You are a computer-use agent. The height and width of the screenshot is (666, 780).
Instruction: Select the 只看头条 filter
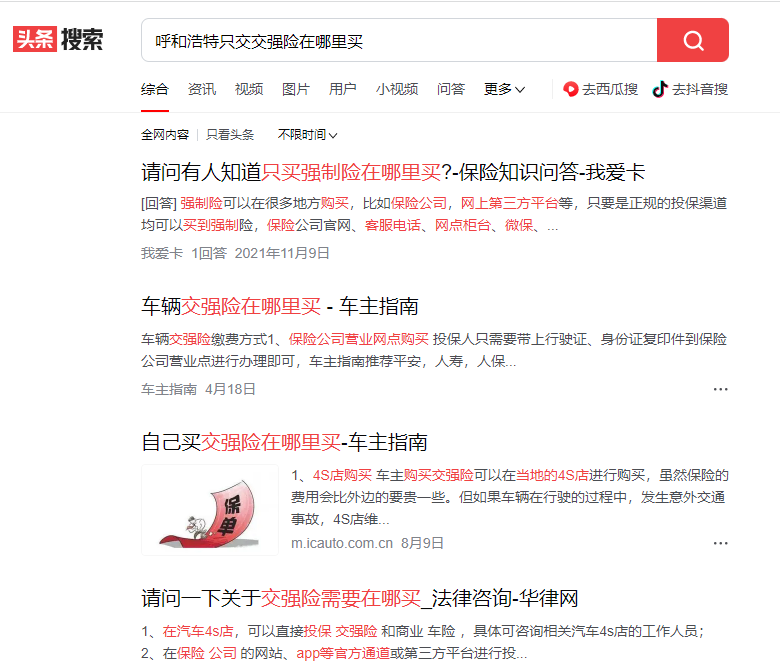pyautogui.click(x=230, y=135)
